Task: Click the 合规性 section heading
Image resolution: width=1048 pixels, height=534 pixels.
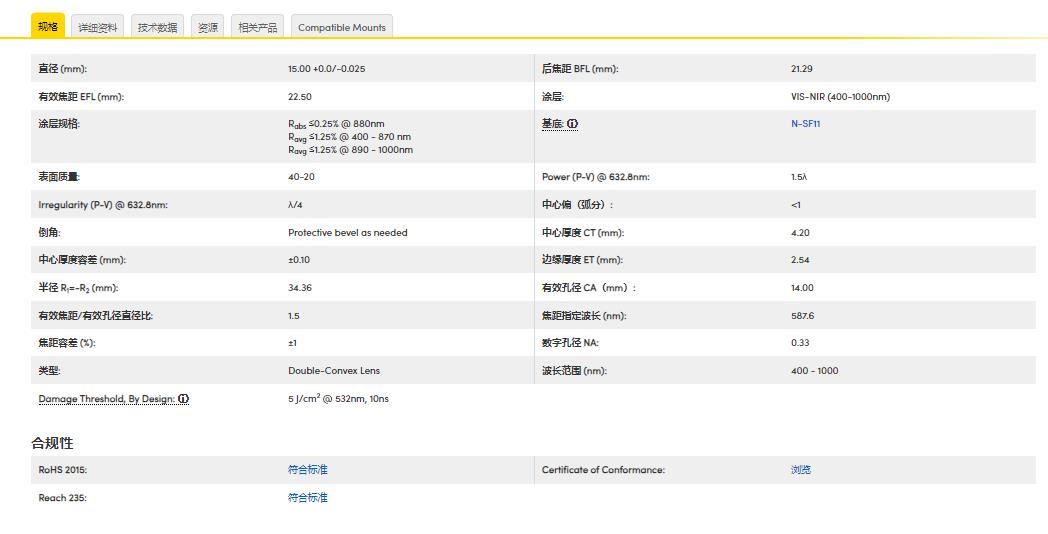Action: 52,443
